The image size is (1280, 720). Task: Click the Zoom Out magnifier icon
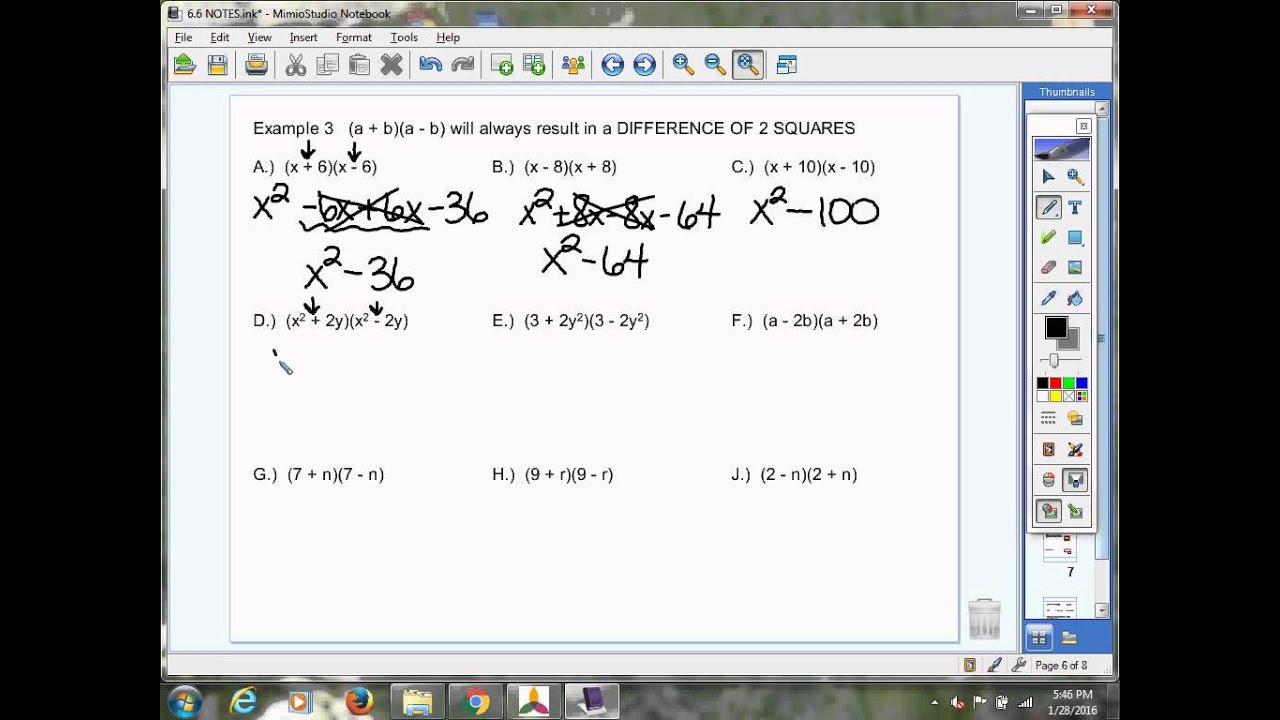[x=715, y=65]
